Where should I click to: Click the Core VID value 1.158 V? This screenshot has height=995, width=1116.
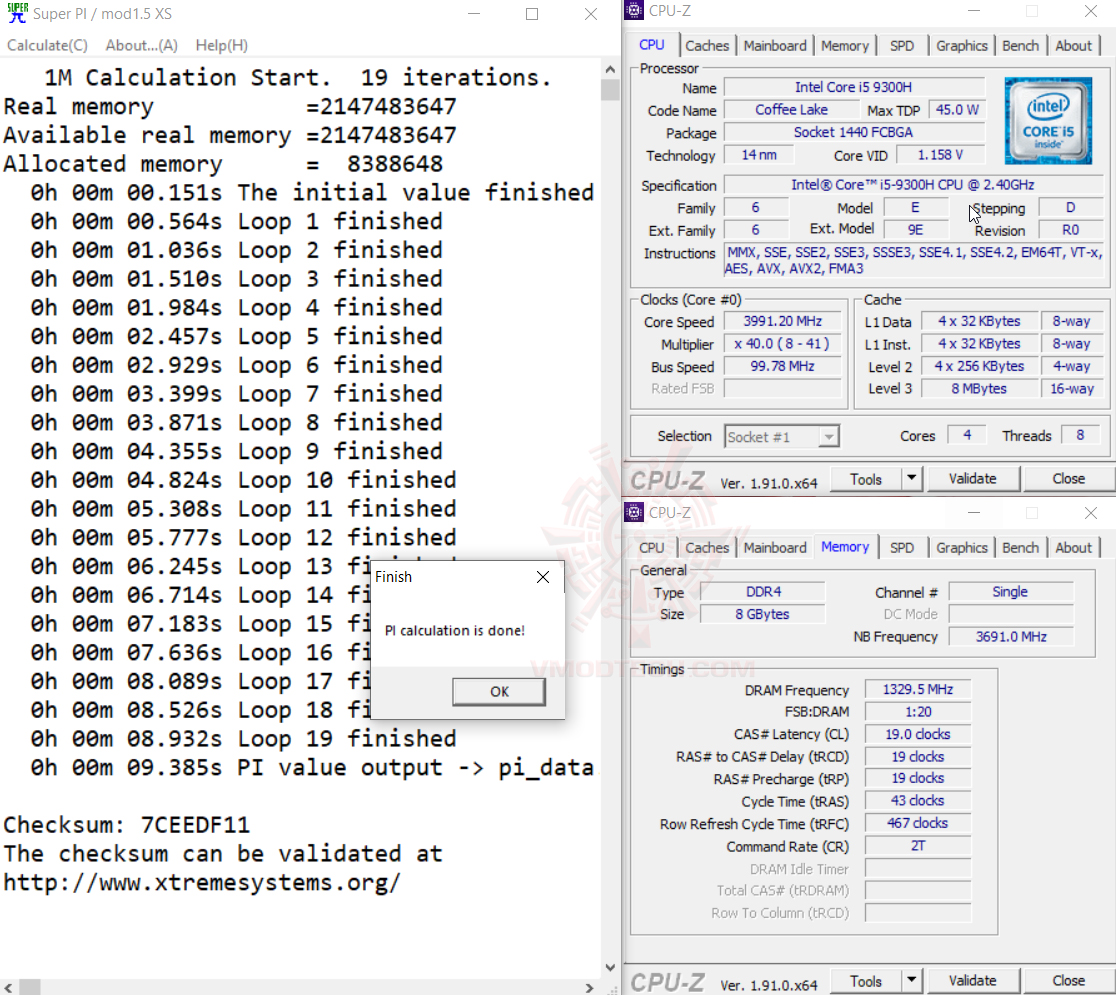coord(940,155)
